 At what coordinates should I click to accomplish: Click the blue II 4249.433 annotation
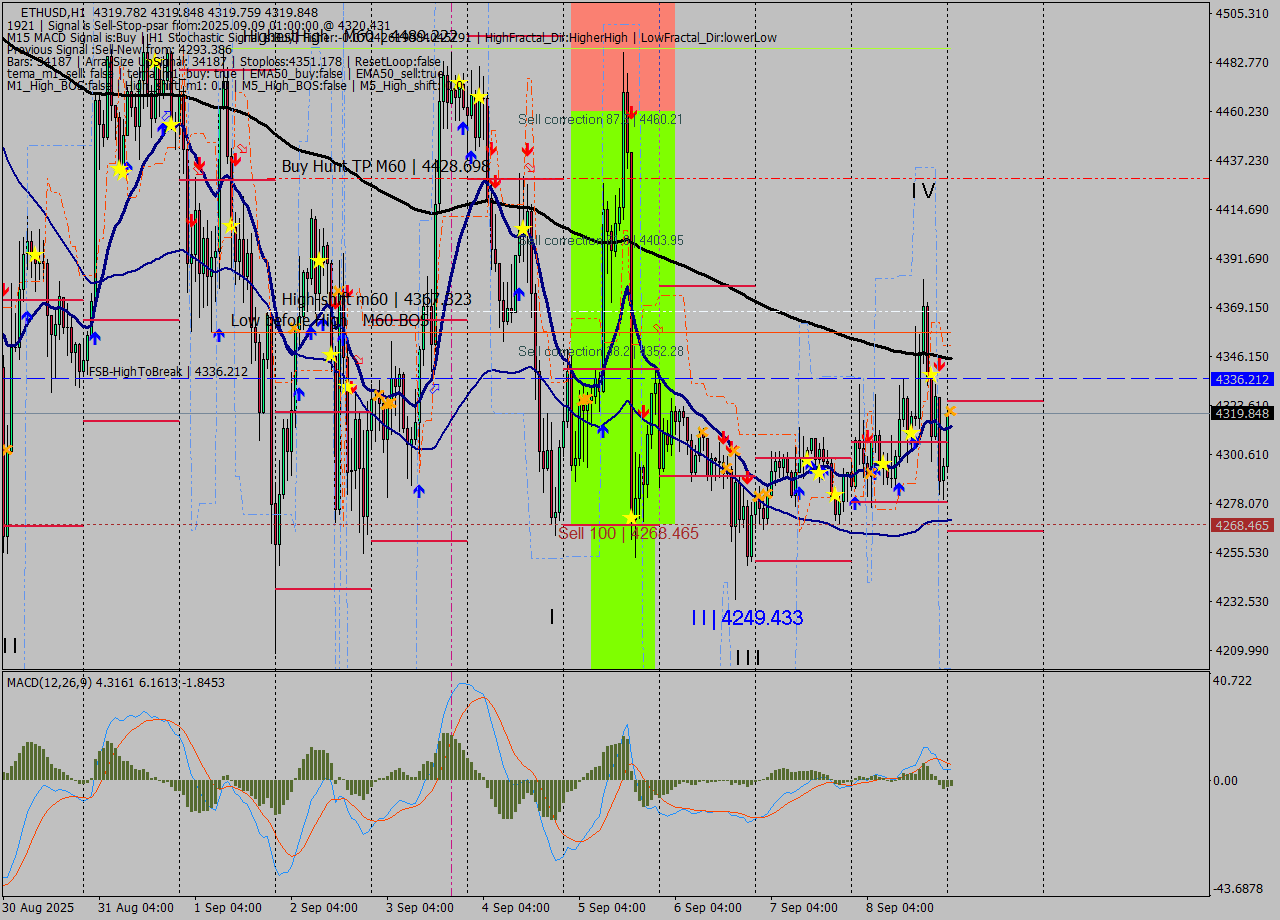[x=745, y=619]
